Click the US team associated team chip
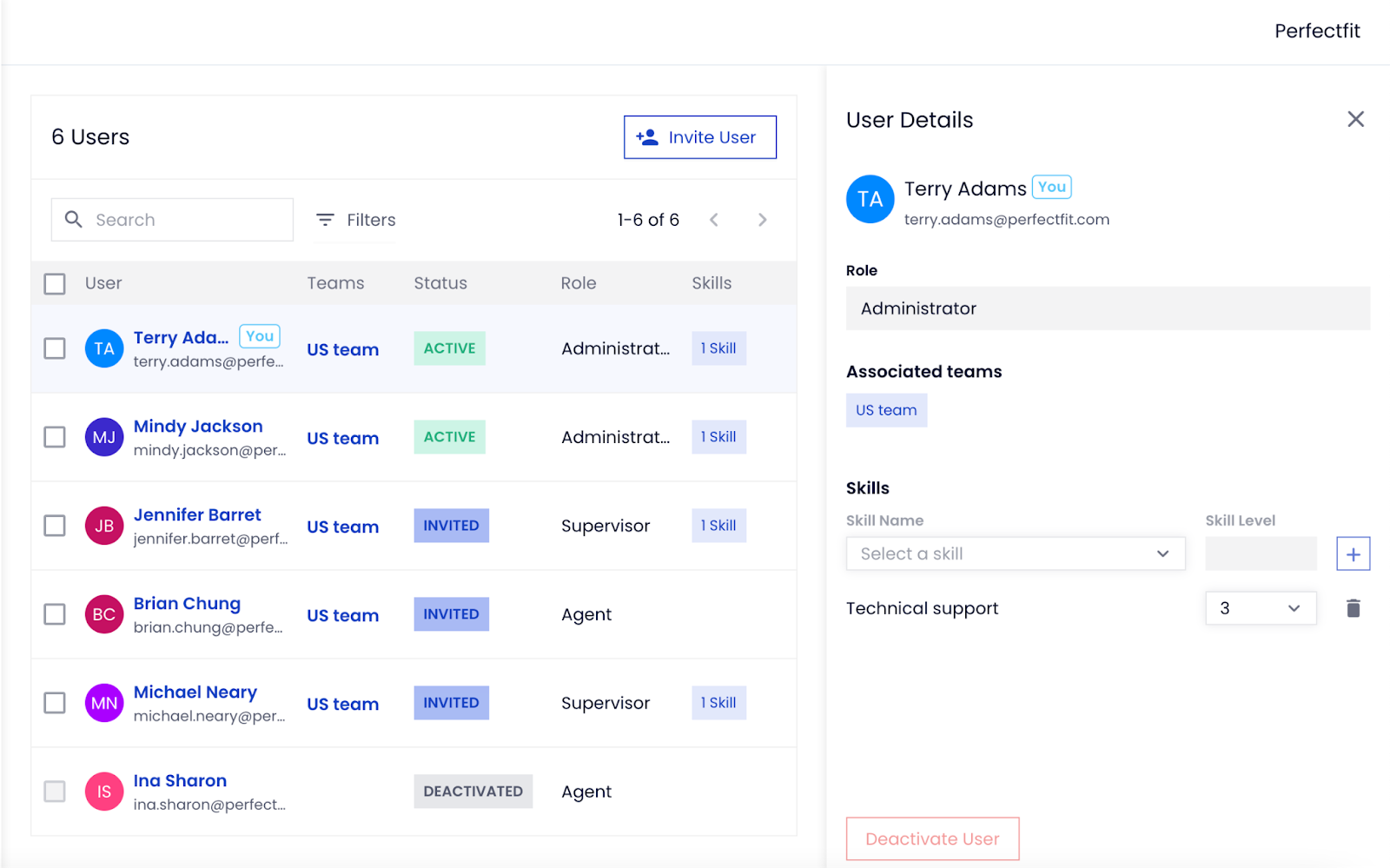The width and height of the screenshot is (1390, 868). pyautogui.click(x=886, y=410)
